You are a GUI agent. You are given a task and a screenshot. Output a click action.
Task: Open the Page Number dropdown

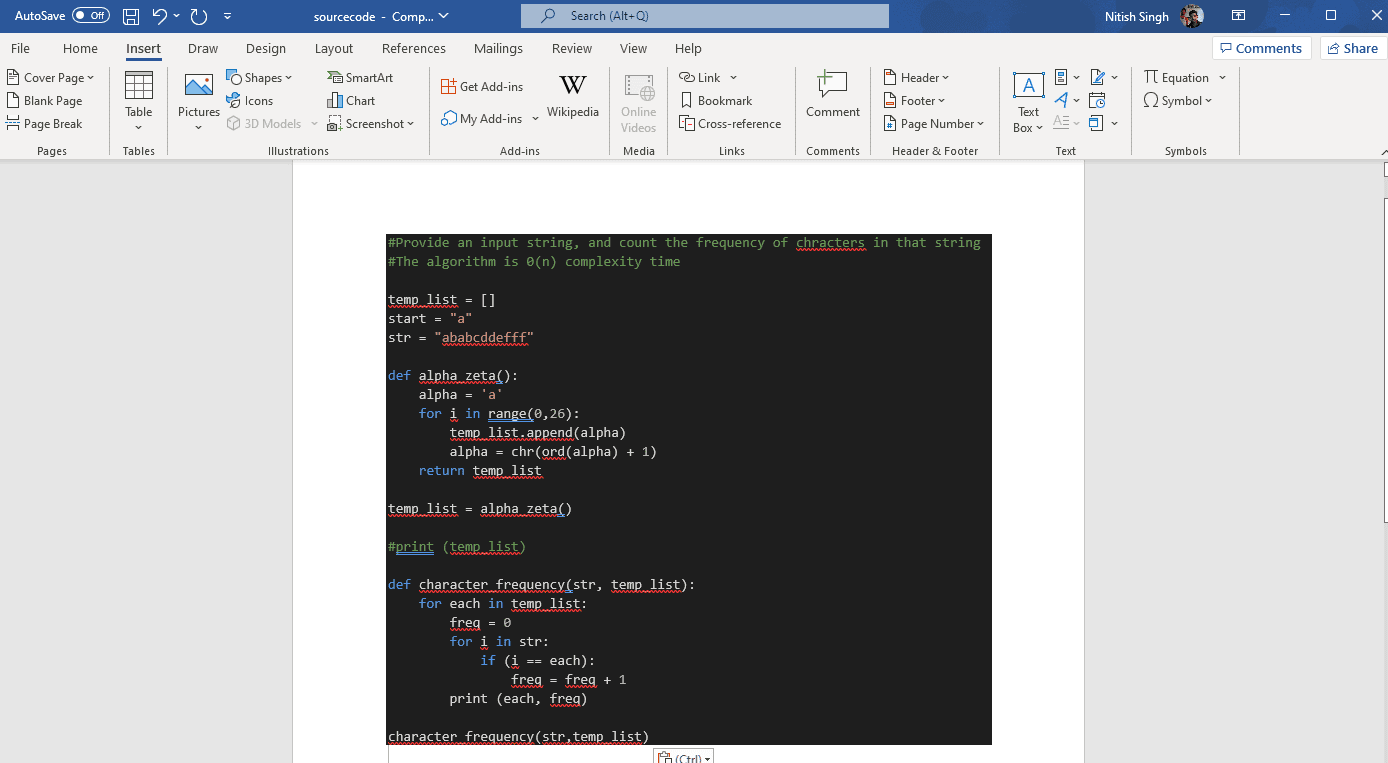point(934,123)
